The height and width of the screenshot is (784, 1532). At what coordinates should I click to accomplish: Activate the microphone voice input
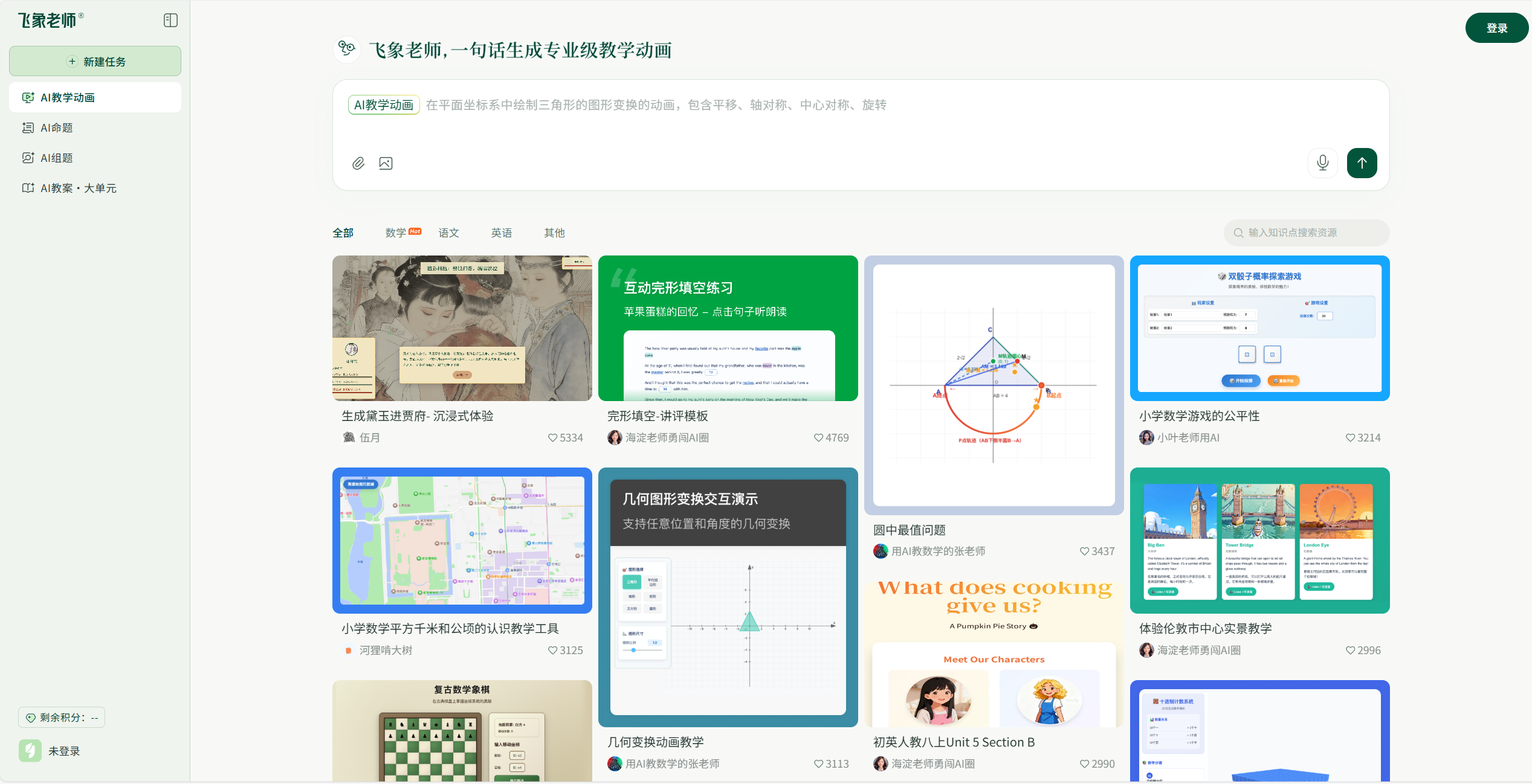(1323, 163)
